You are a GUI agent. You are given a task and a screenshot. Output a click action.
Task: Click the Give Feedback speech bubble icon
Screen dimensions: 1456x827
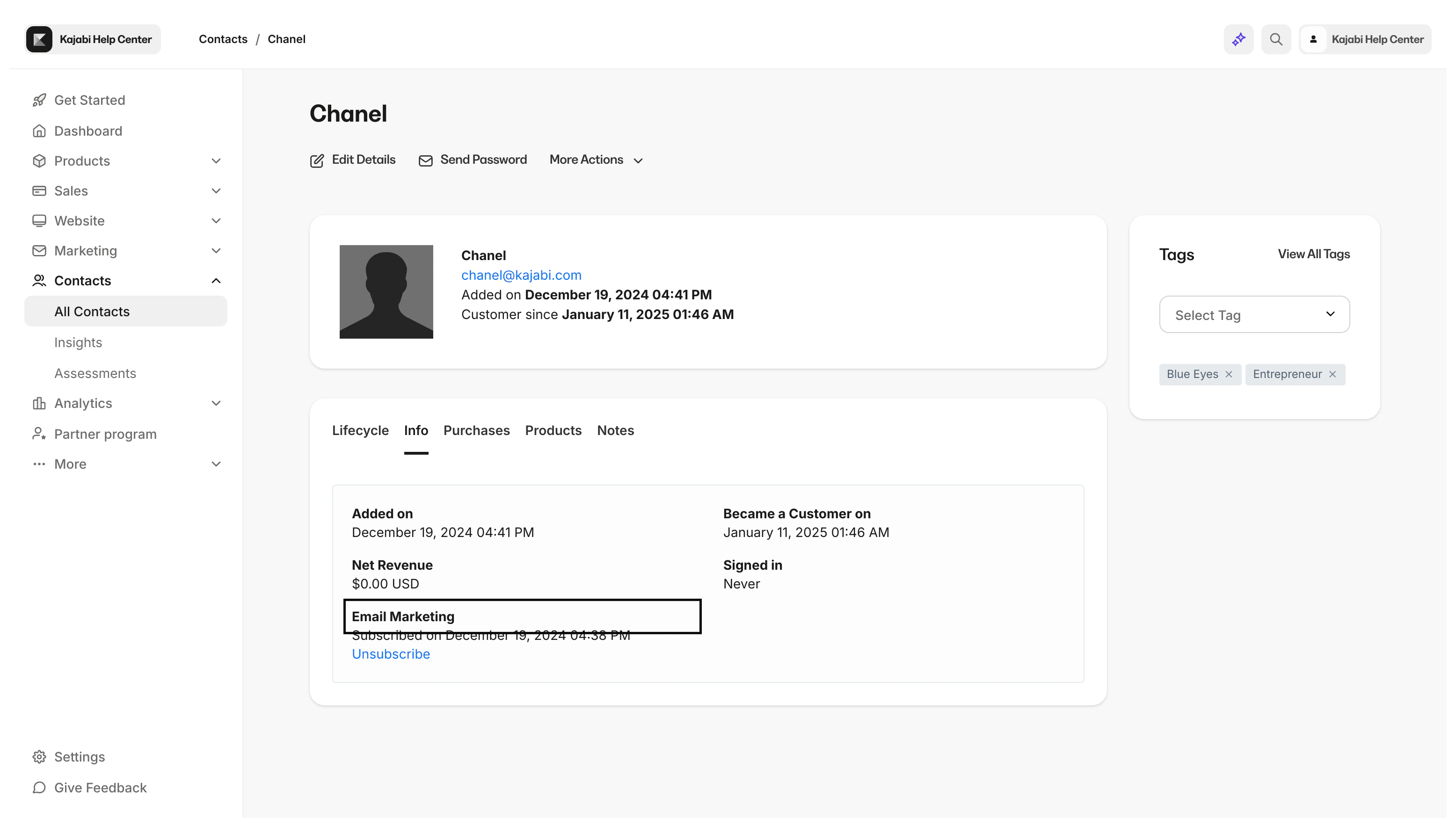pos(39,788)
